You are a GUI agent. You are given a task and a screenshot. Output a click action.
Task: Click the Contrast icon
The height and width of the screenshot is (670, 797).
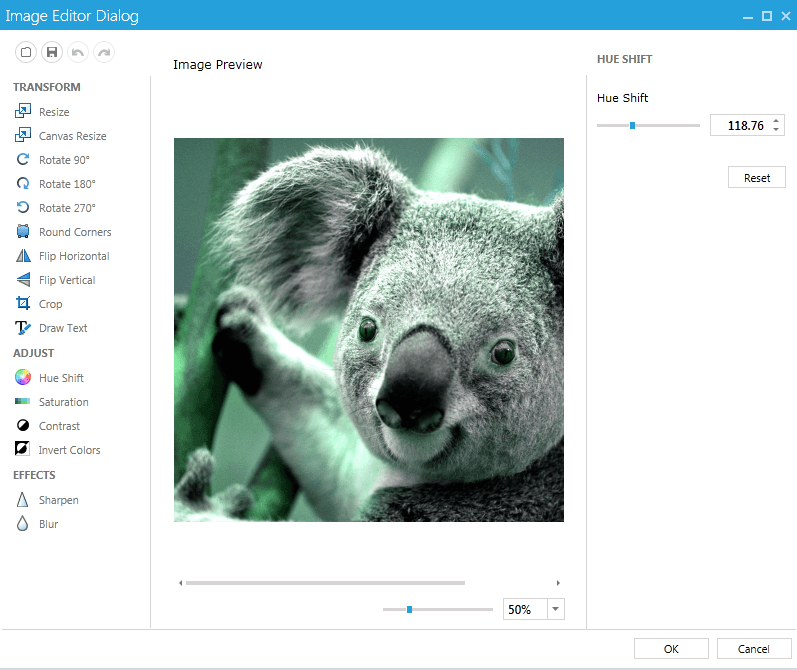pos(23,425)
